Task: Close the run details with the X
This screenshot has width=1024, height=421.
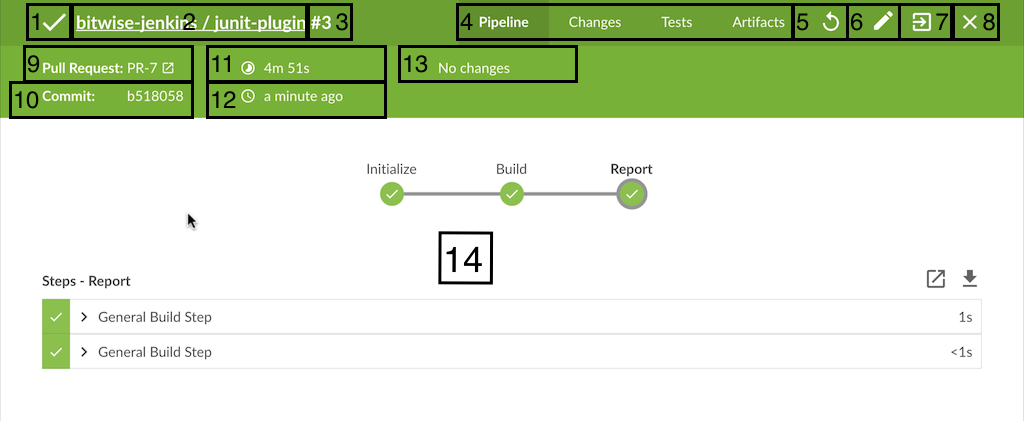Action: click(969, 22)
